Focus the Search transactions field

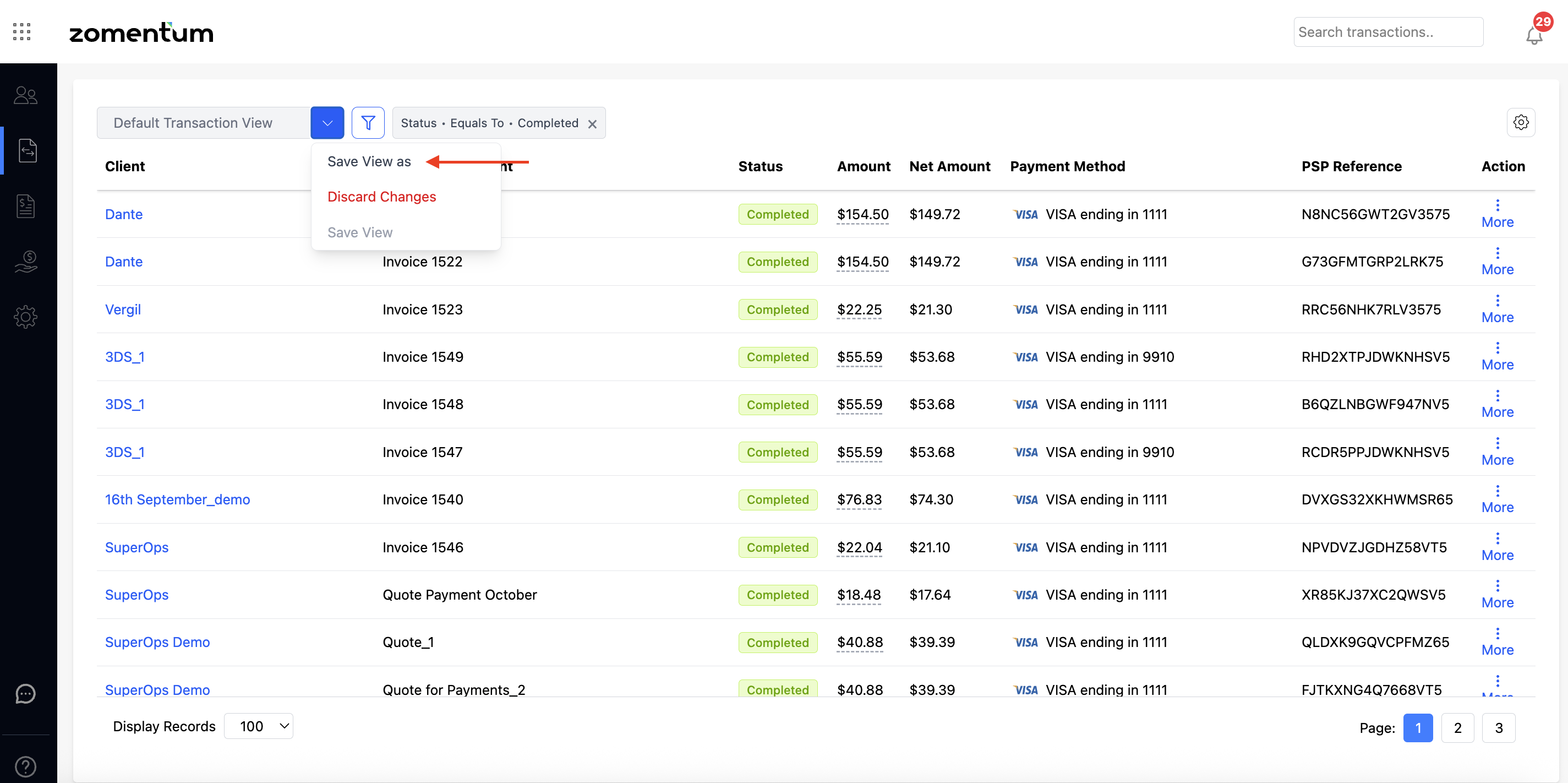click(x=1388, y=32)
